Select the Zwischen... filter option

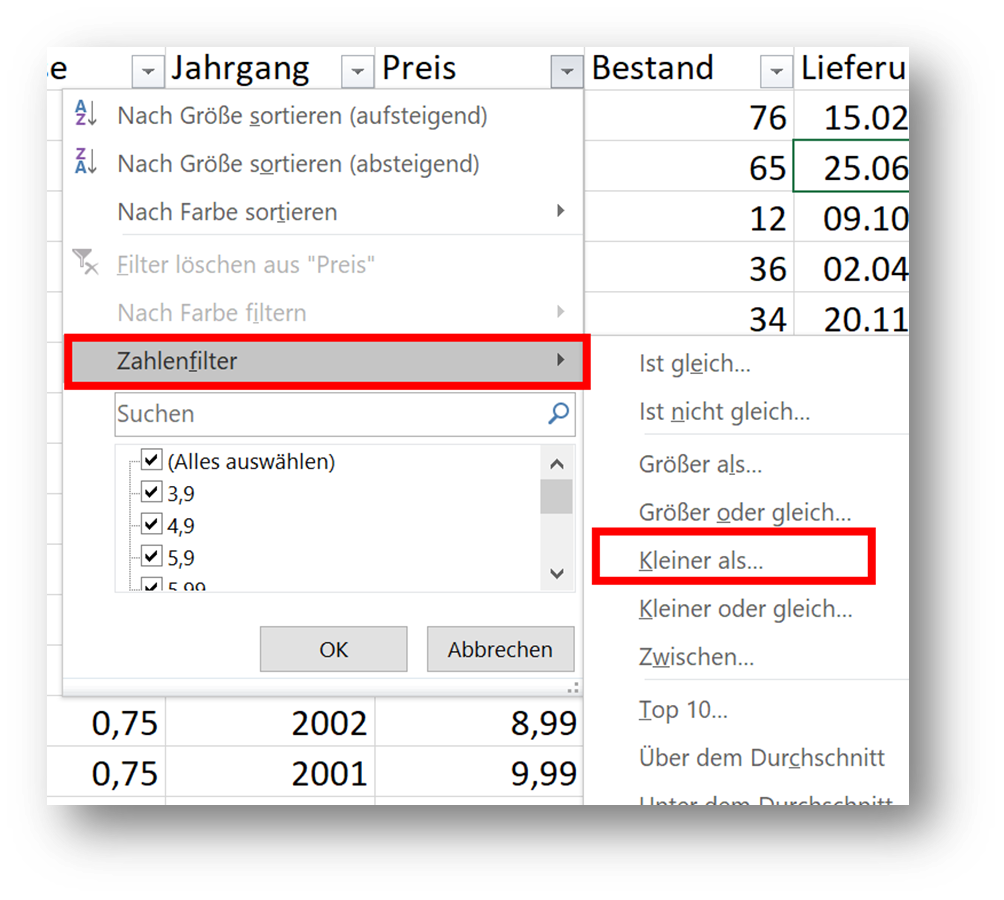click(x=696, y=658)
